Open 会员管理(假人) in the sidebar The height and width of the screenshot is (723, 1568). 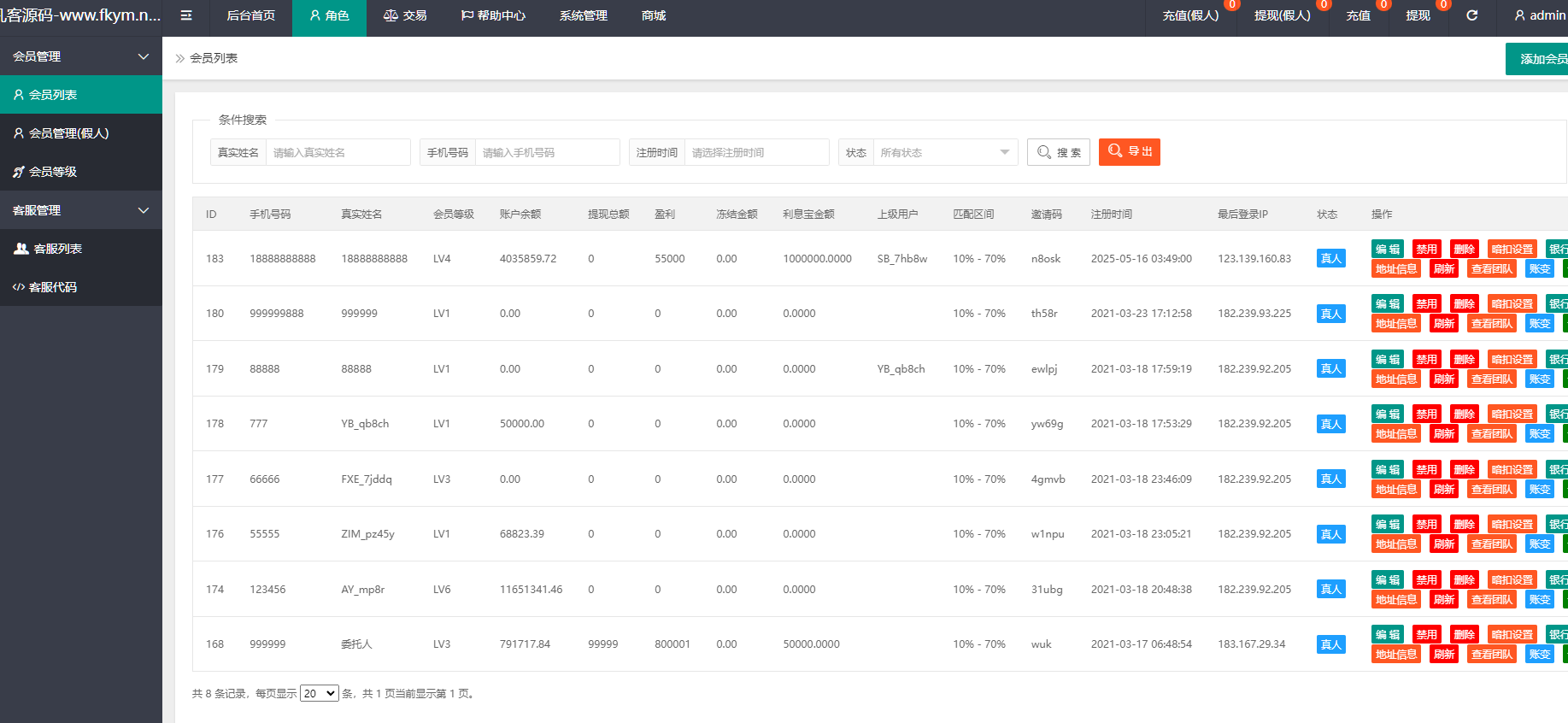[68, 133]
